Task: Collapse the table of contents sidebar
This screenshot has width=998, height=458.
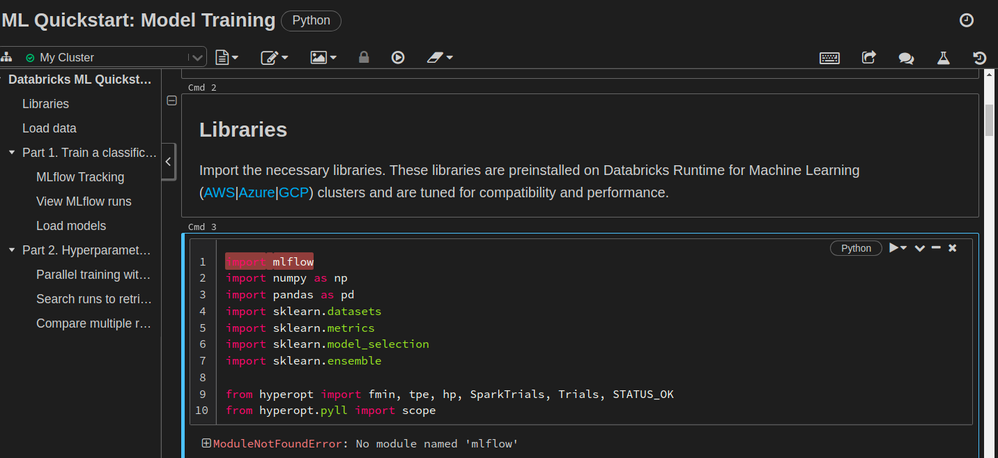Action: 168,160
